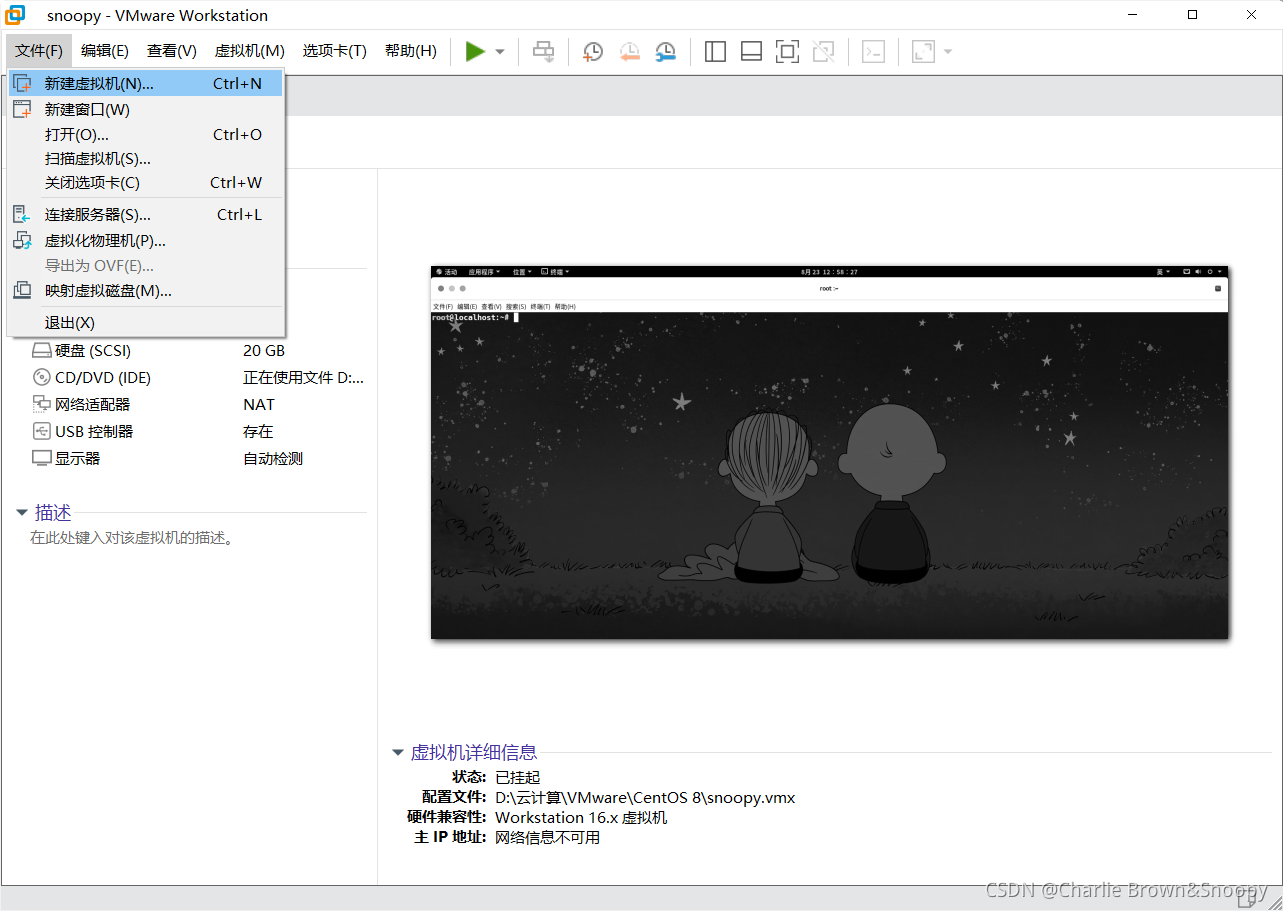1283x911 pixels.
Task: Click the console view icon
Action: 873,51
